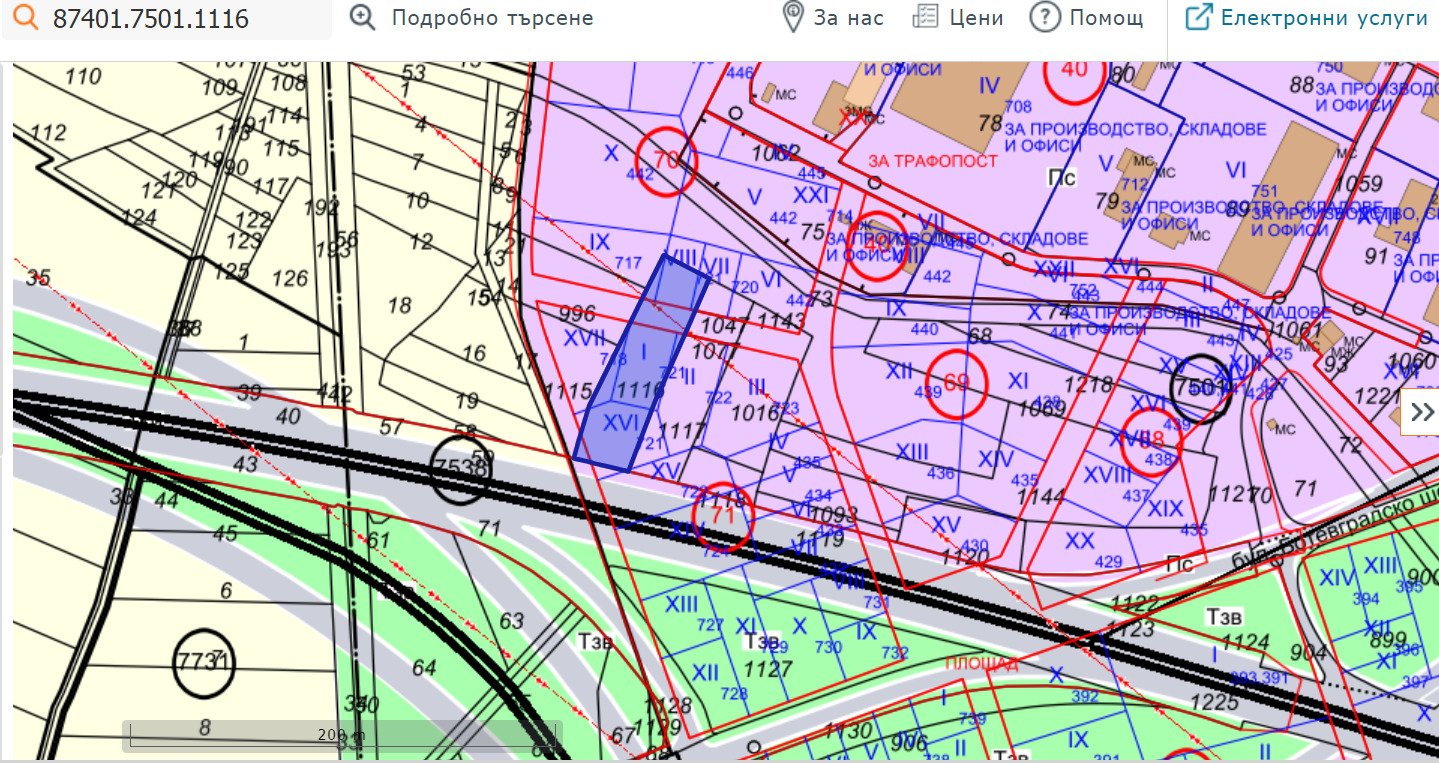
Task: Open the "Помощ" help link
Action: pos(1106,18)
